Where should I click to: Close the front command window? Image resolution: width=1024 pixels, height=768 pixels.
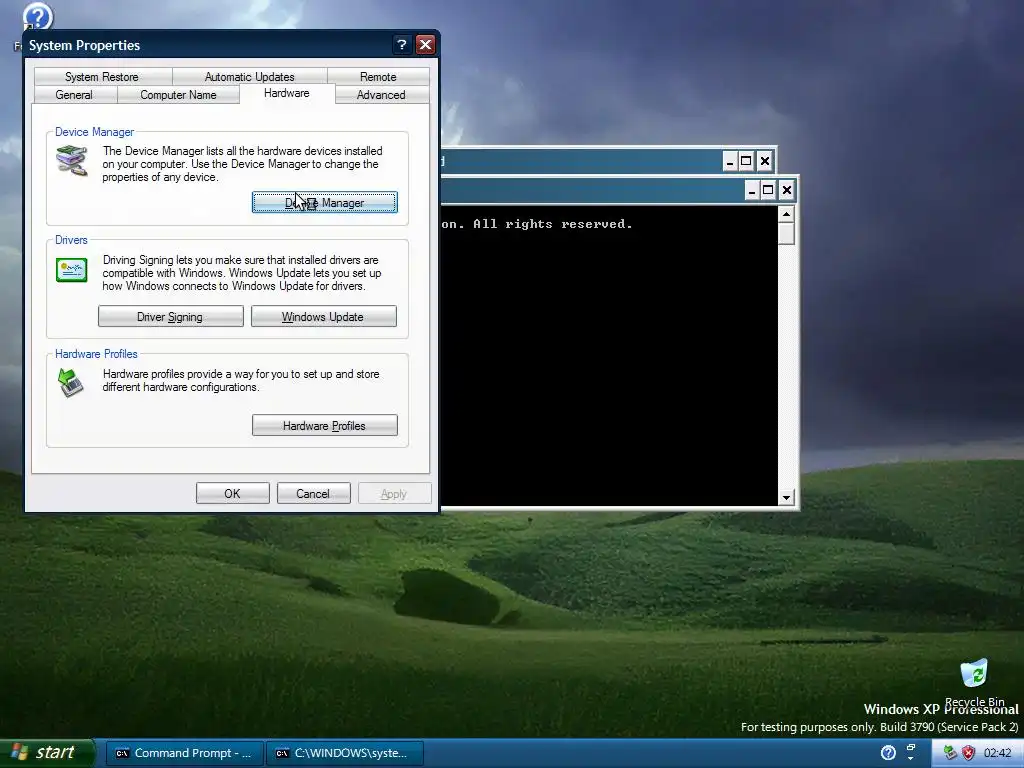point(787,190)
